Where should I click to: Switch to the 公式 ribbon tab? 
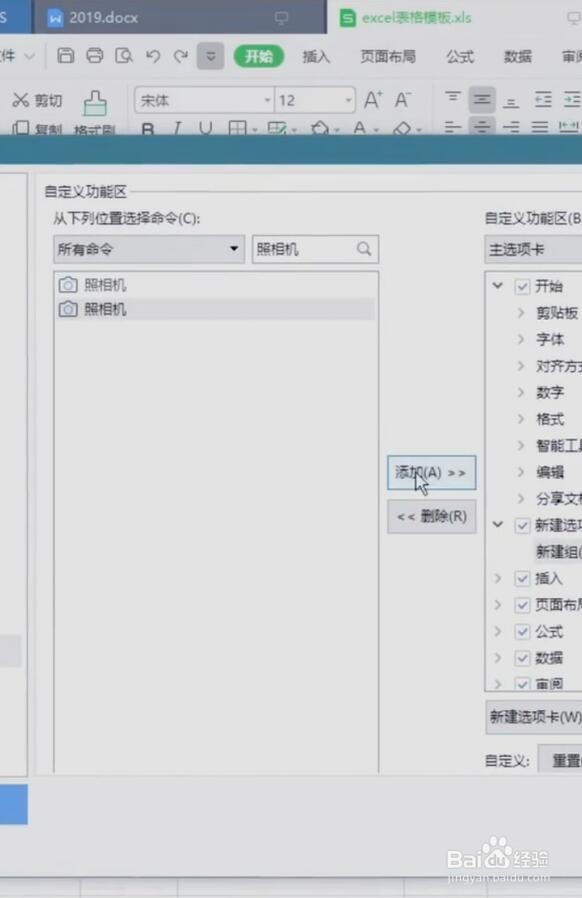pos(460,56)
